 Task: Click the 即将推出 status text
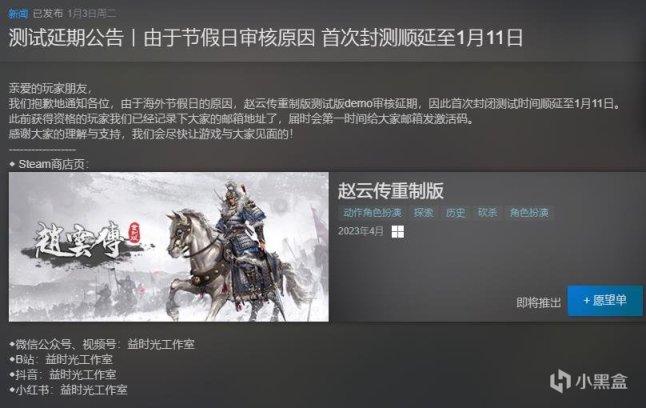point(538,303)
